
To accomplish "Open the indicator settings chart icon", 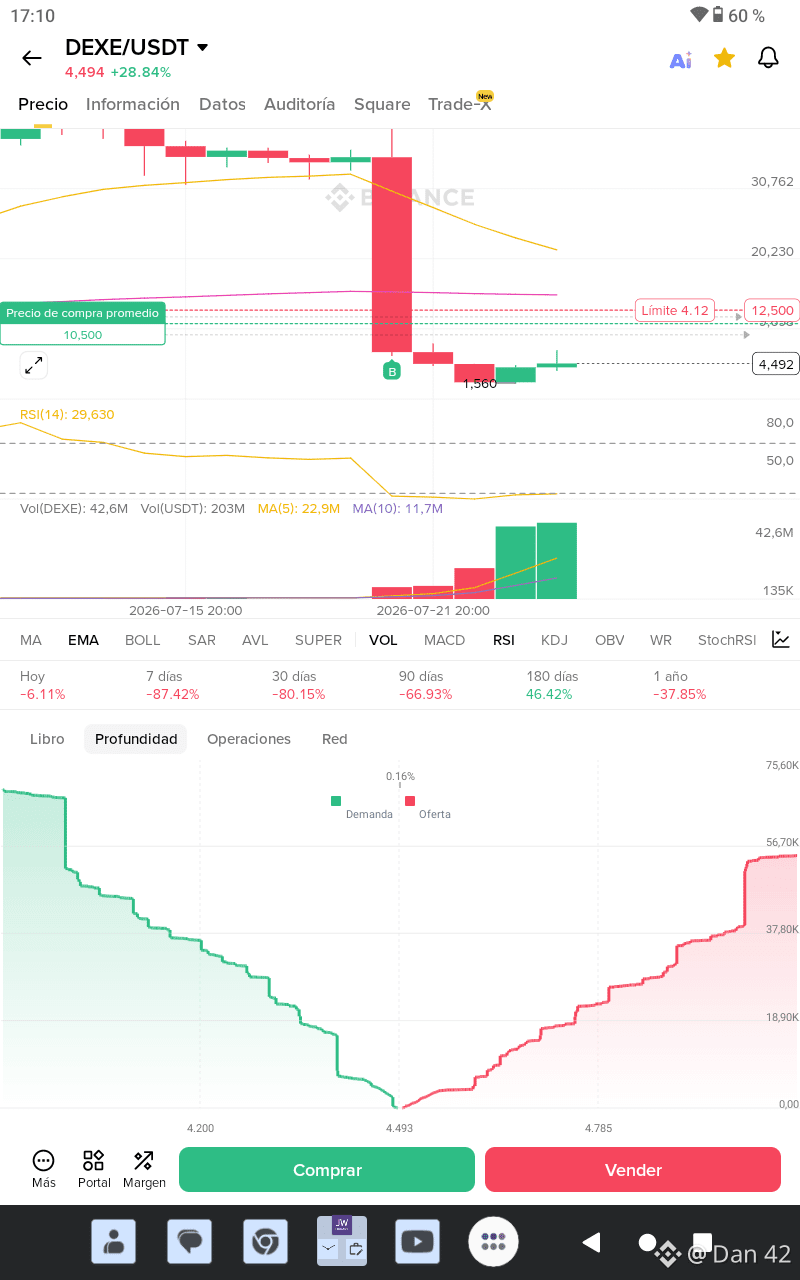I will coord(781,639).
